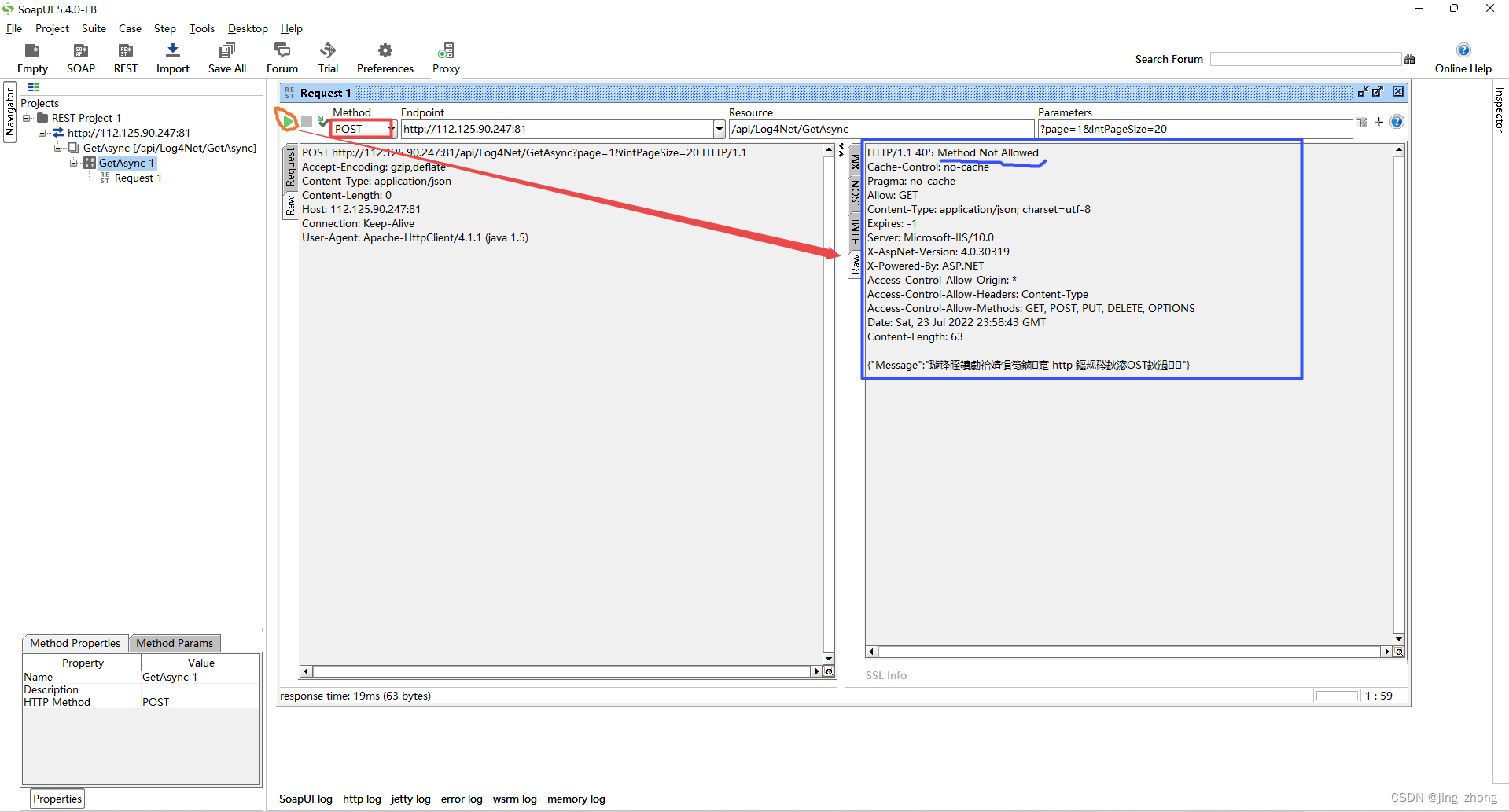Click the blue help icon near Parameters
This screenshot has height=812, width=1509.
pyautogui.click(x=1397, y=122)
